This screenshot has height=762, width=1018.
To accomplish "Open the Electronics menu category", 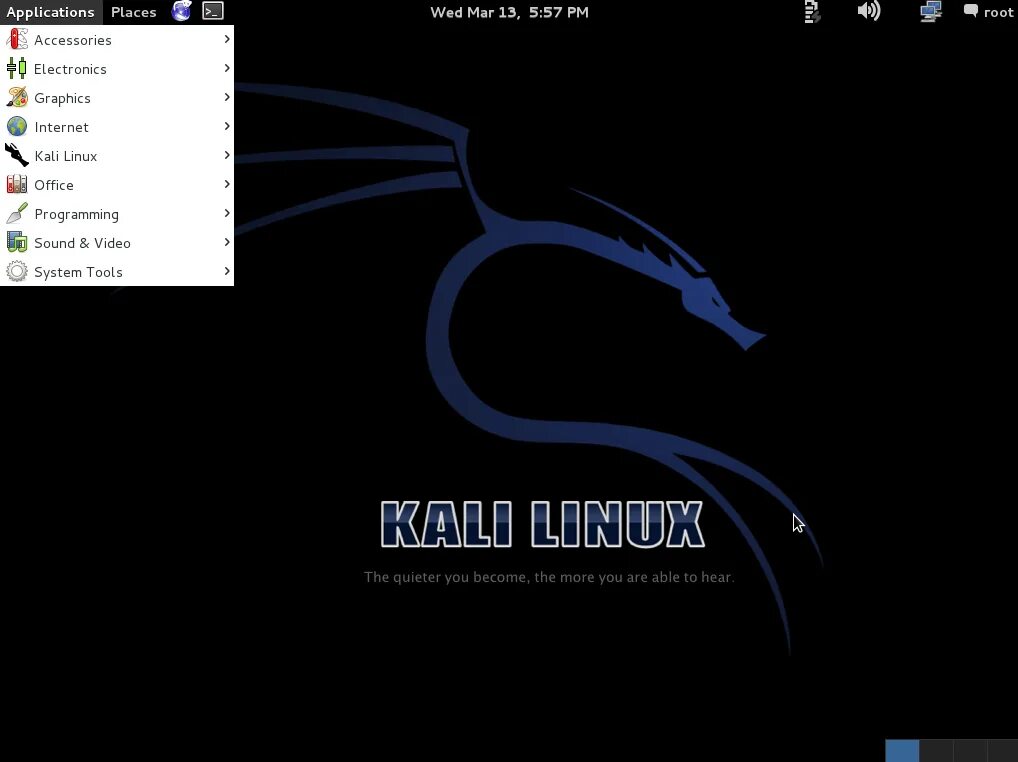I will pos(117,69).
